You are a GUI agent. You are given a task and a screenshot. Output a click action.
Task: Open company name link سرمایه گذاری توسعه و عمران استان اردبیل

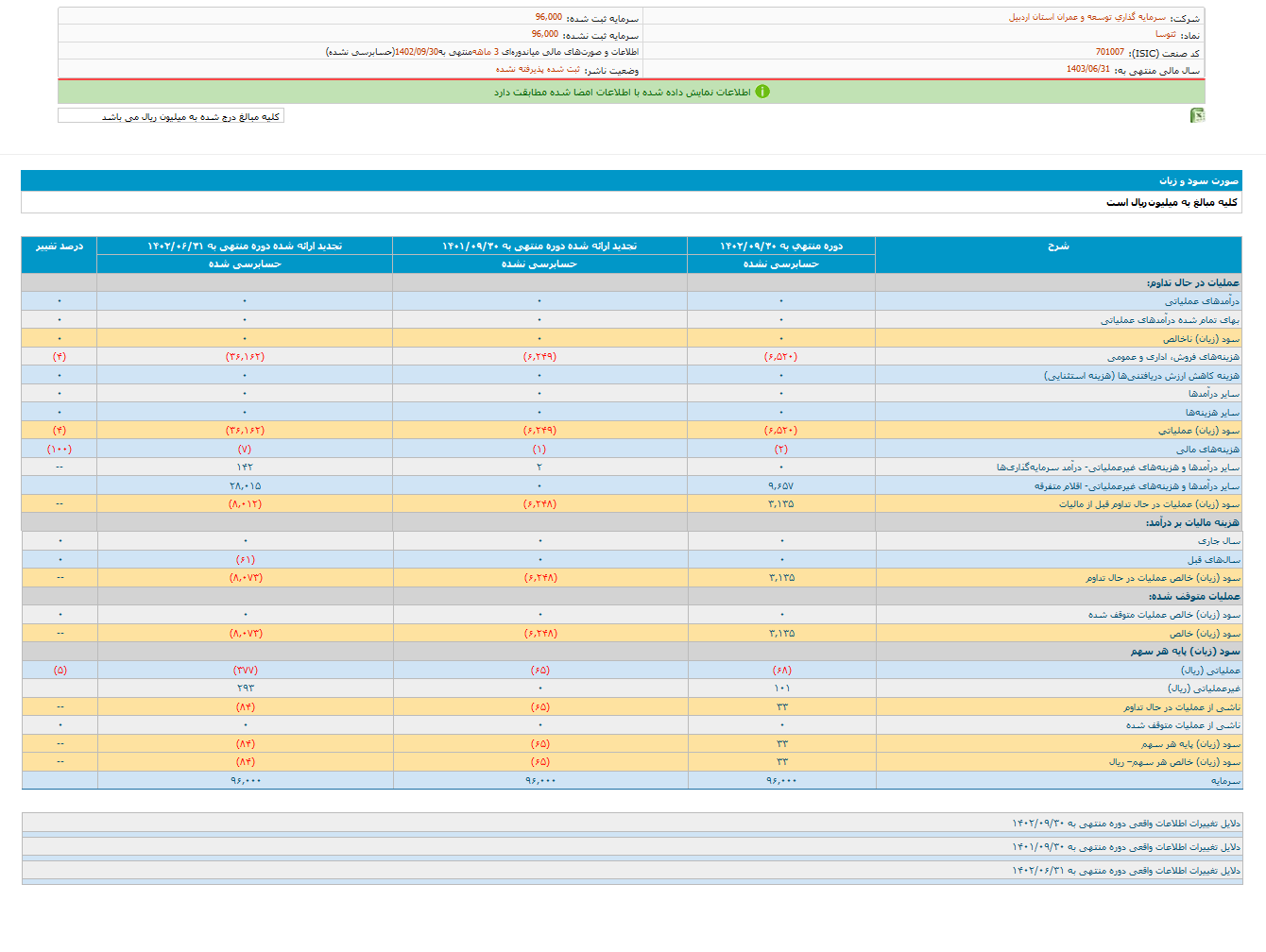click(x=1086, y=17)
